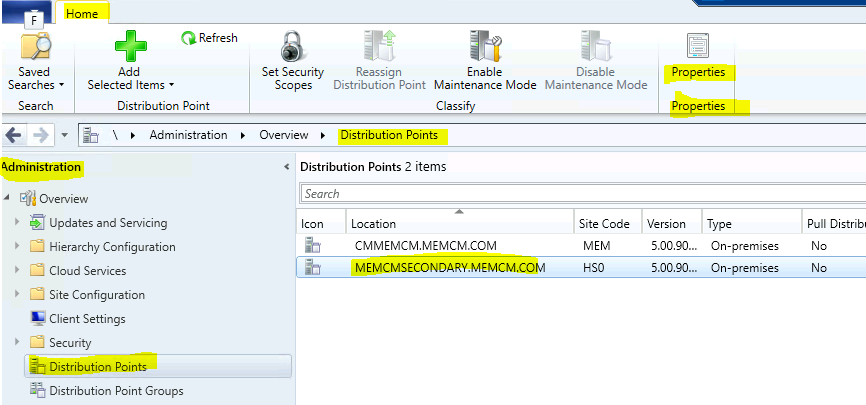Switch to the Home ribbon tab
The width and height of the screenshot is (866, 405).
(82, 13)
